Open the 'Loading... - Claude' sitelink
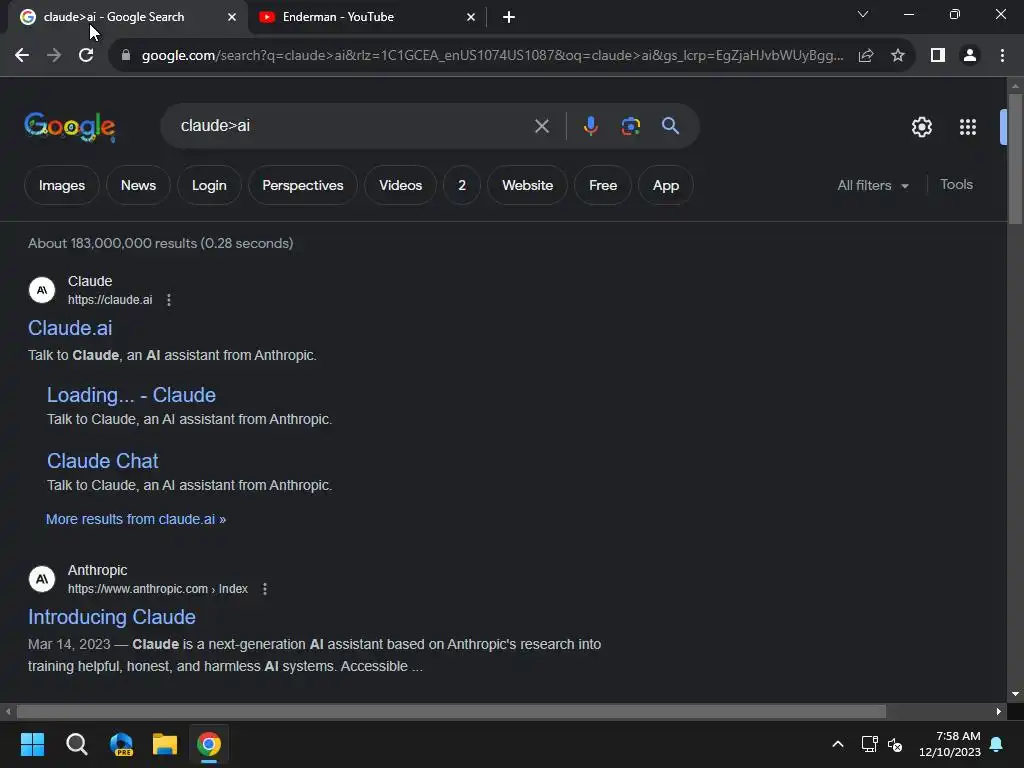Screen dimensions: 1024x768 click(x=131, y=395)
